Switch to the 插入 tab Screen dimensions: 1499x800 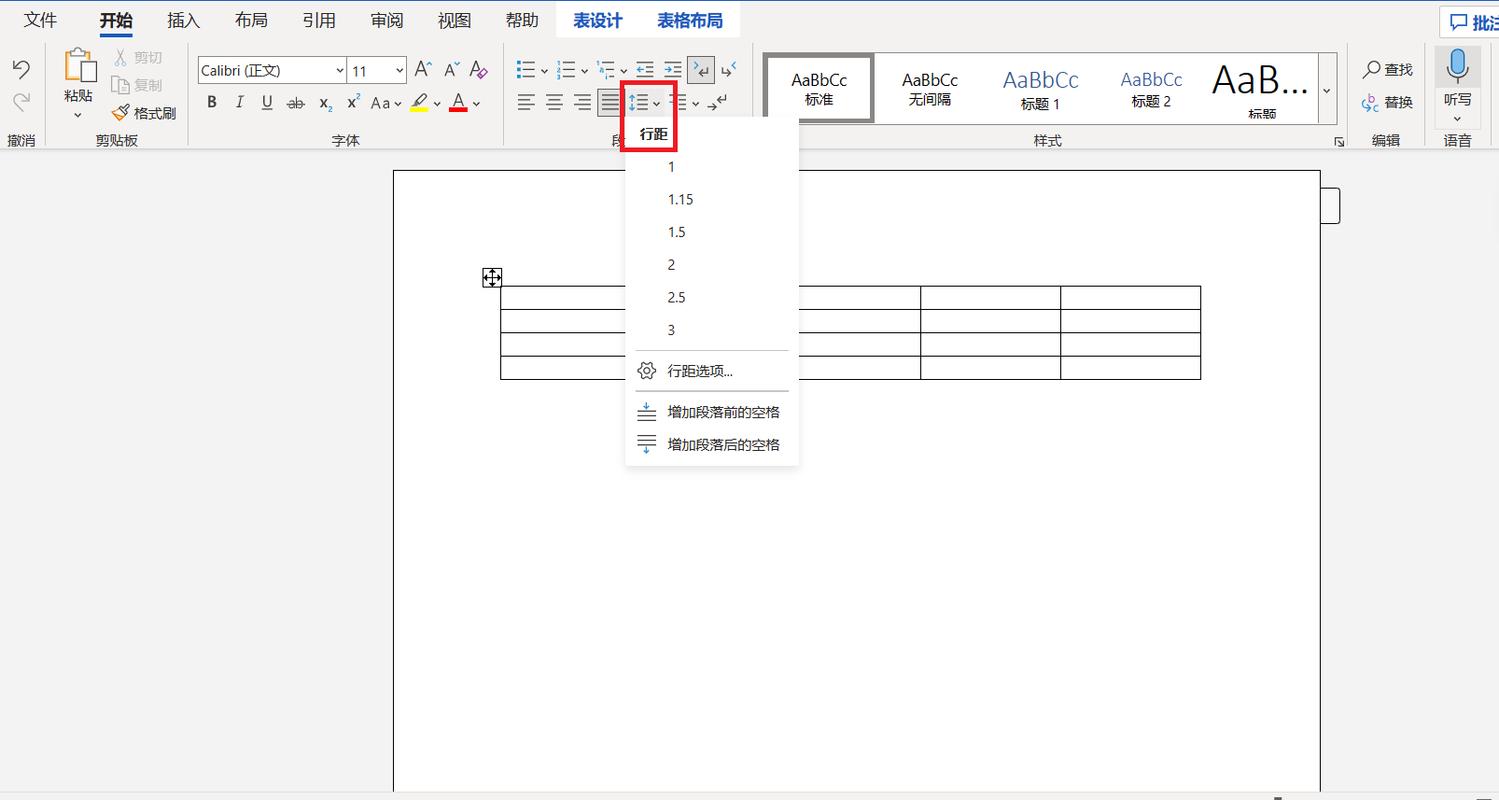(x=183, y=20)
